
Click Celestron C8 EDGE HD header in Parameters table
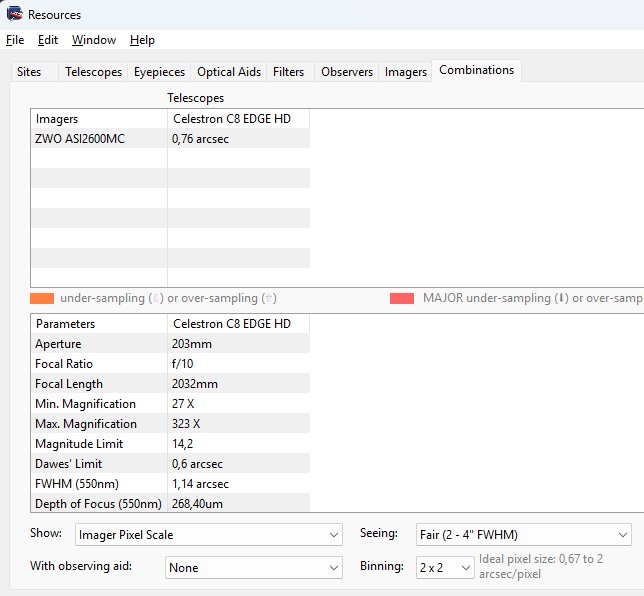coord(239,324)
